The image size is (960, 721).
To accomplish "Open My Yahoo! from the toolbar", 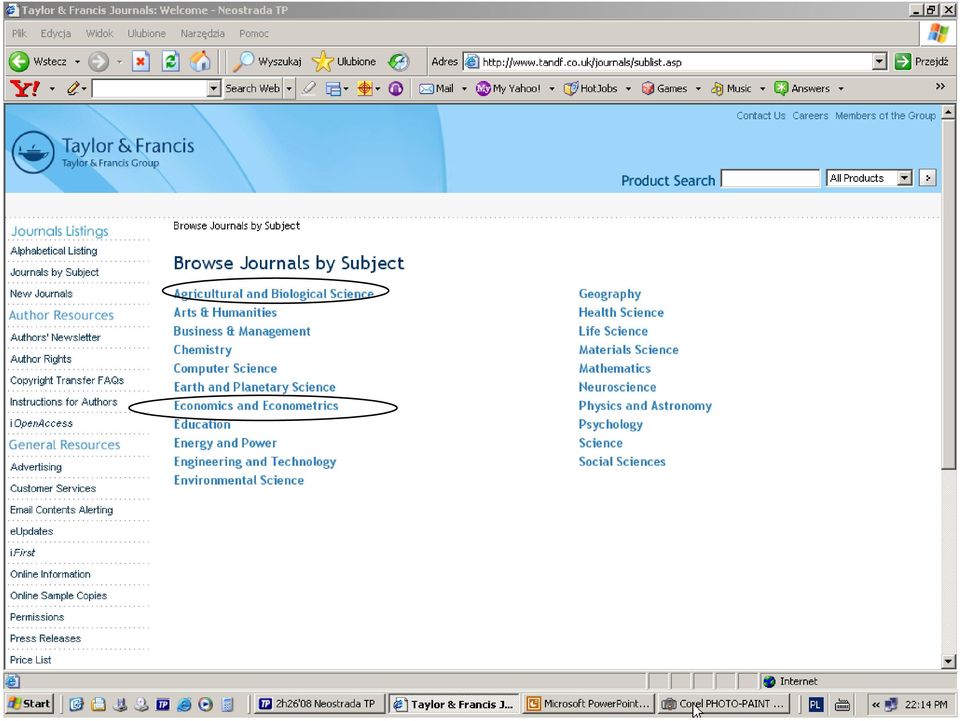I will (x=508, y=89).
